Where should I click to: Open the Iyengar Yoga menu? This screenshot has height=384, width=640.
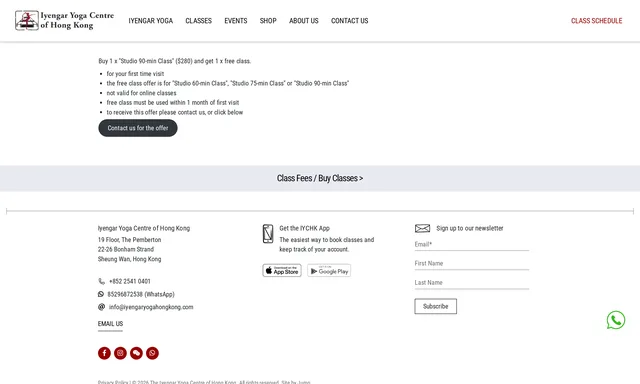pos(151,21)
